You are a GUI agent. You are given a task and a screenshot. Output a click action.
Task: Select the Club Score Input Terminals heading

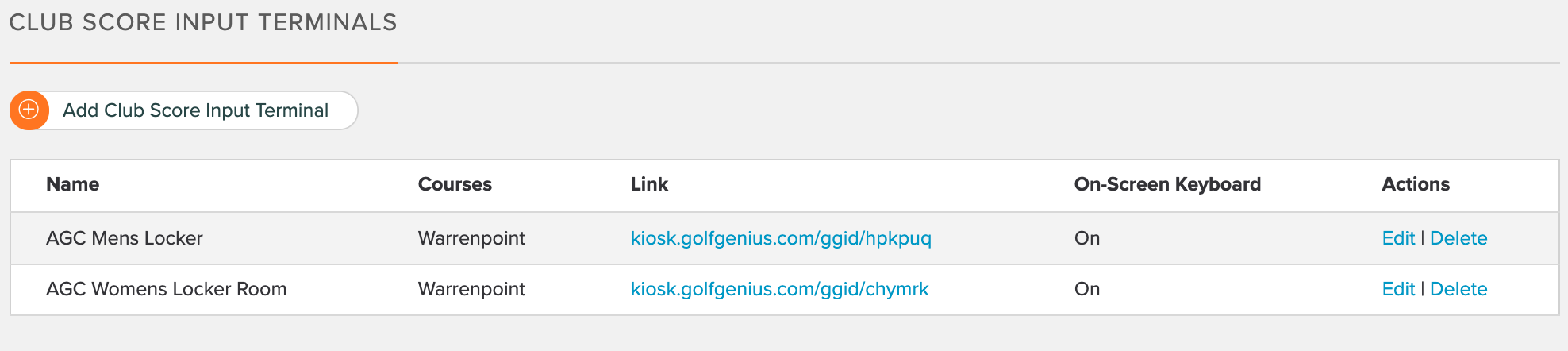203,22
